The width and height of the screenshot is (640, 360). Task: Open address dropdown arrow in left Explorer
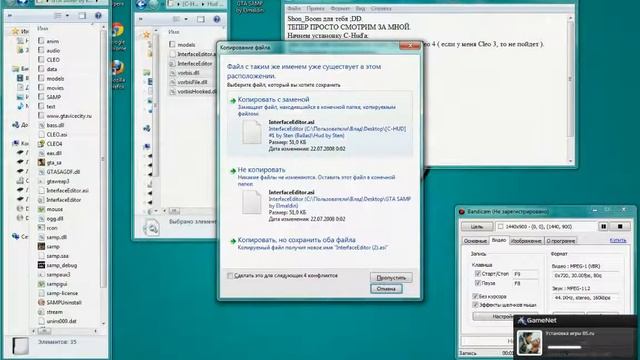[96, 1]
